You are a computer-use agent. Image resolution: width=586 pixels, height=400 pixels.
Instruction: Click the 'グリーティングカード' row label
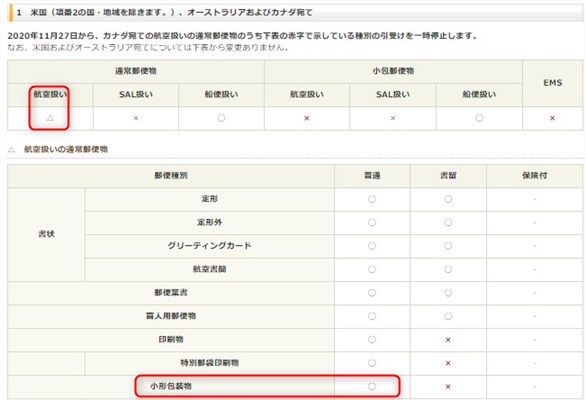(209, 246)
